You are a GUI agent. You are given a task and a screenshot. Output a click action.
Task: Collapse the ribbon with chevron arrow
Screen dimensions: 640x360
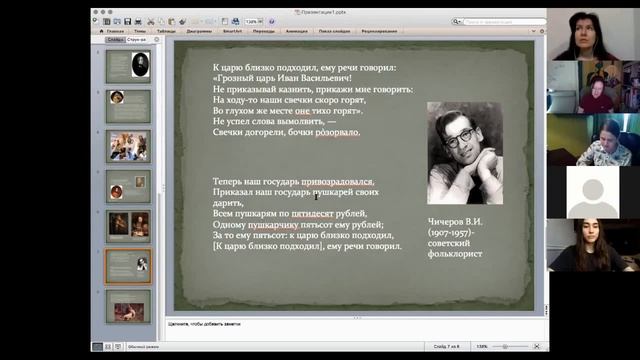pos(533,31)
